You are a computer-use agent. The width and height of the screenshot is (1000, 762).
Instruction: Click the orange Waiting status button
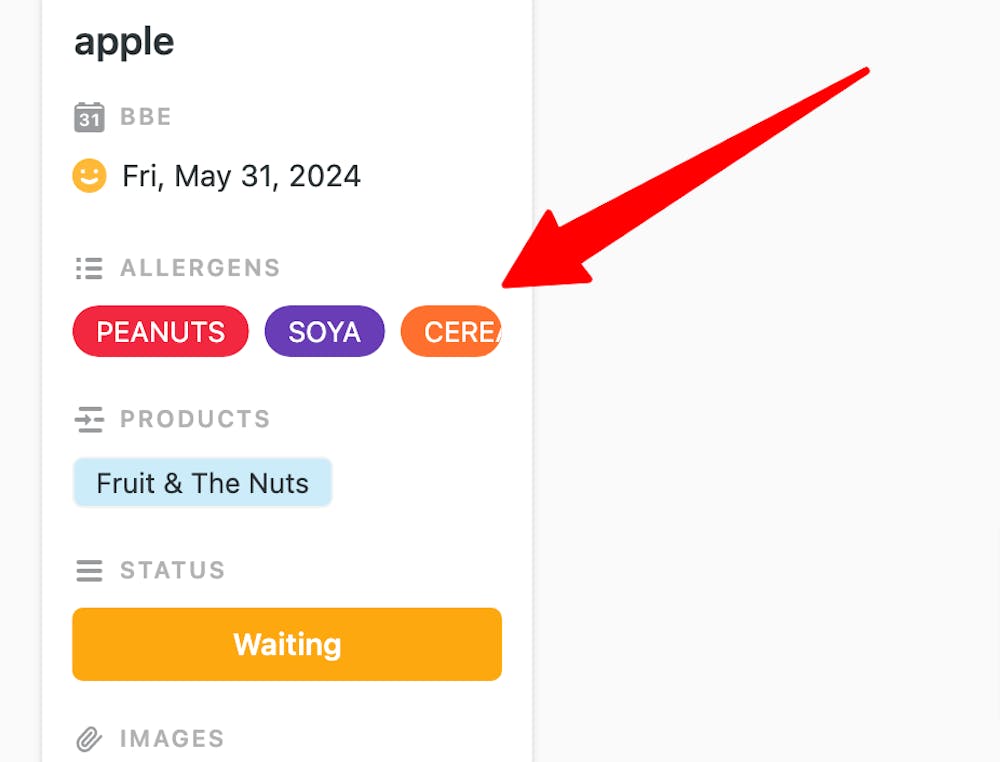286,645
